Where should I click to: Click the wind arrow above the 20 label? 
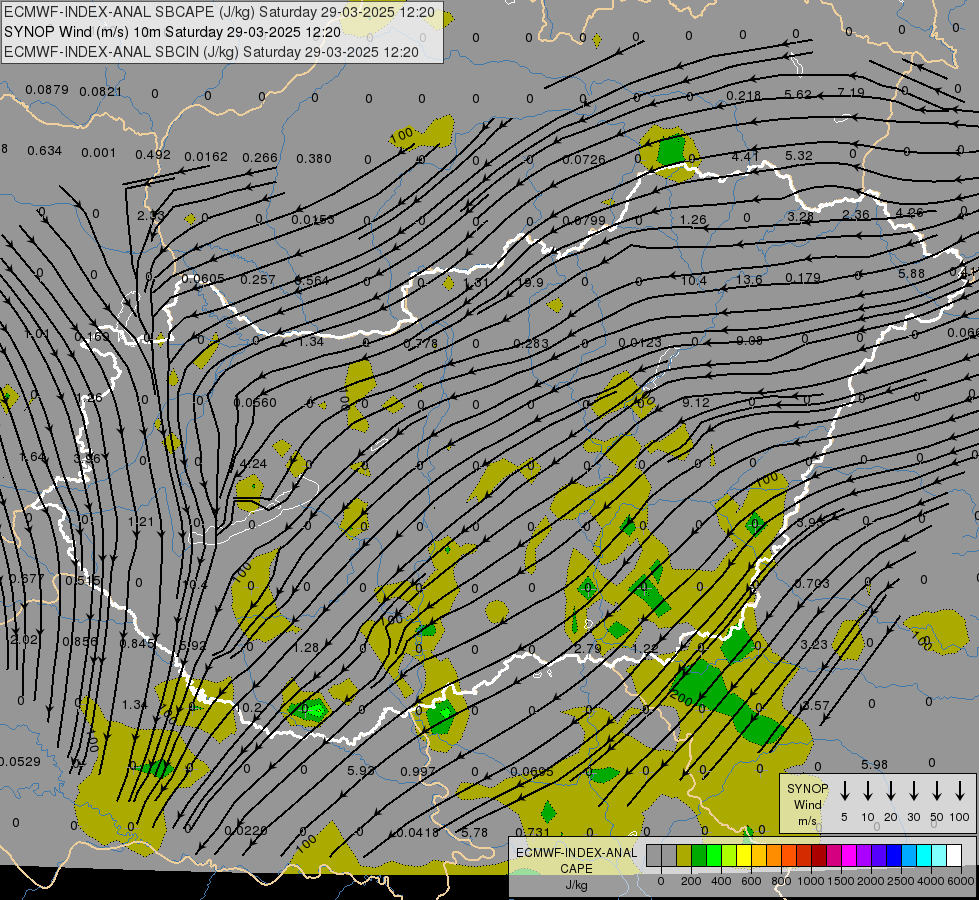pos(891,790)
